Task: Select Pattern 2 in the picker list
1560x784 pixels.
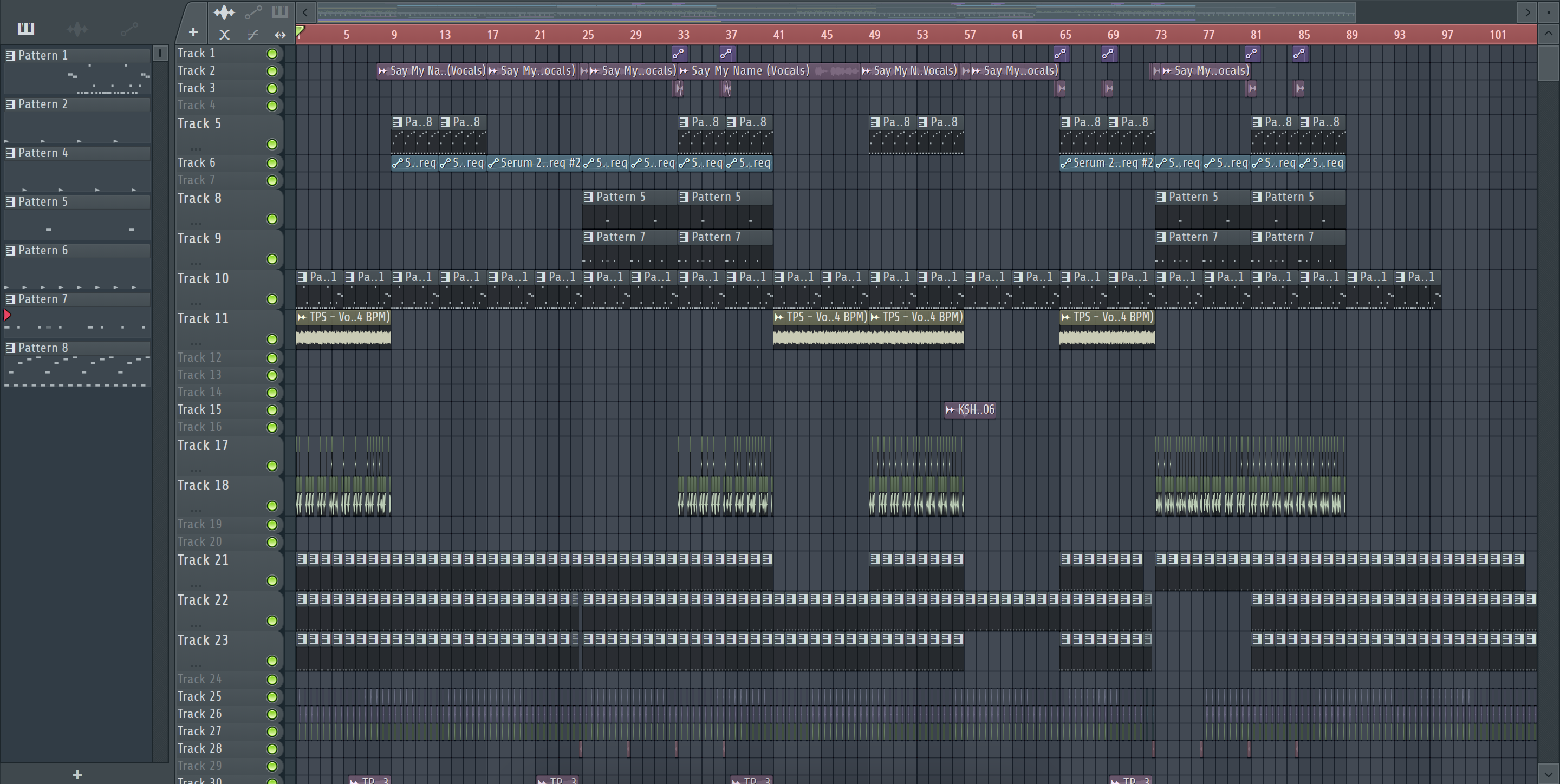Action: coord(77,104)
